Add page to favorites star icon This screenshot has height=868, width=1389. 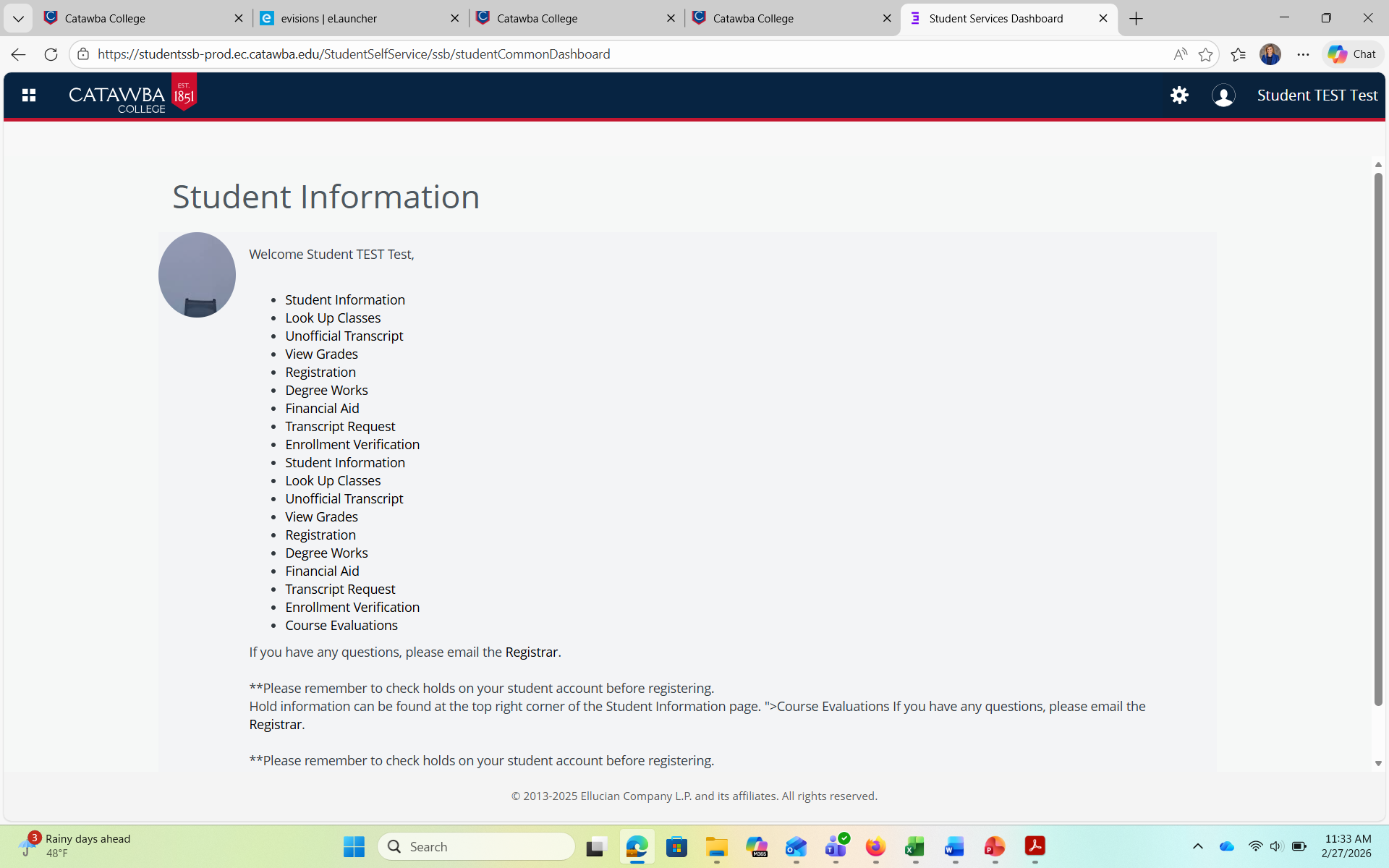[1205, 54]
